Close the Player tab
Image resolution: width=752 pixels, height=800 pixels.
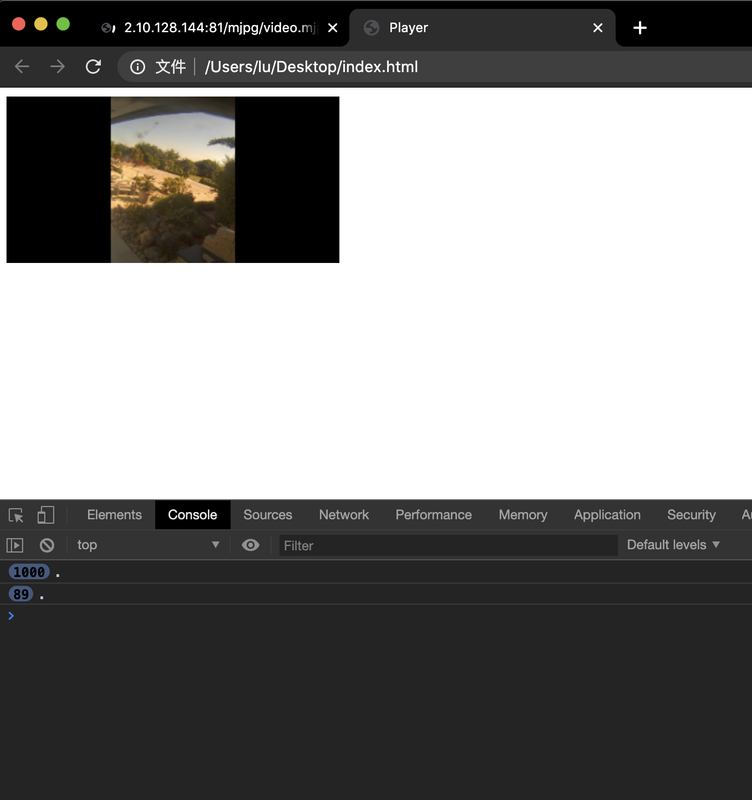point(597,28)
